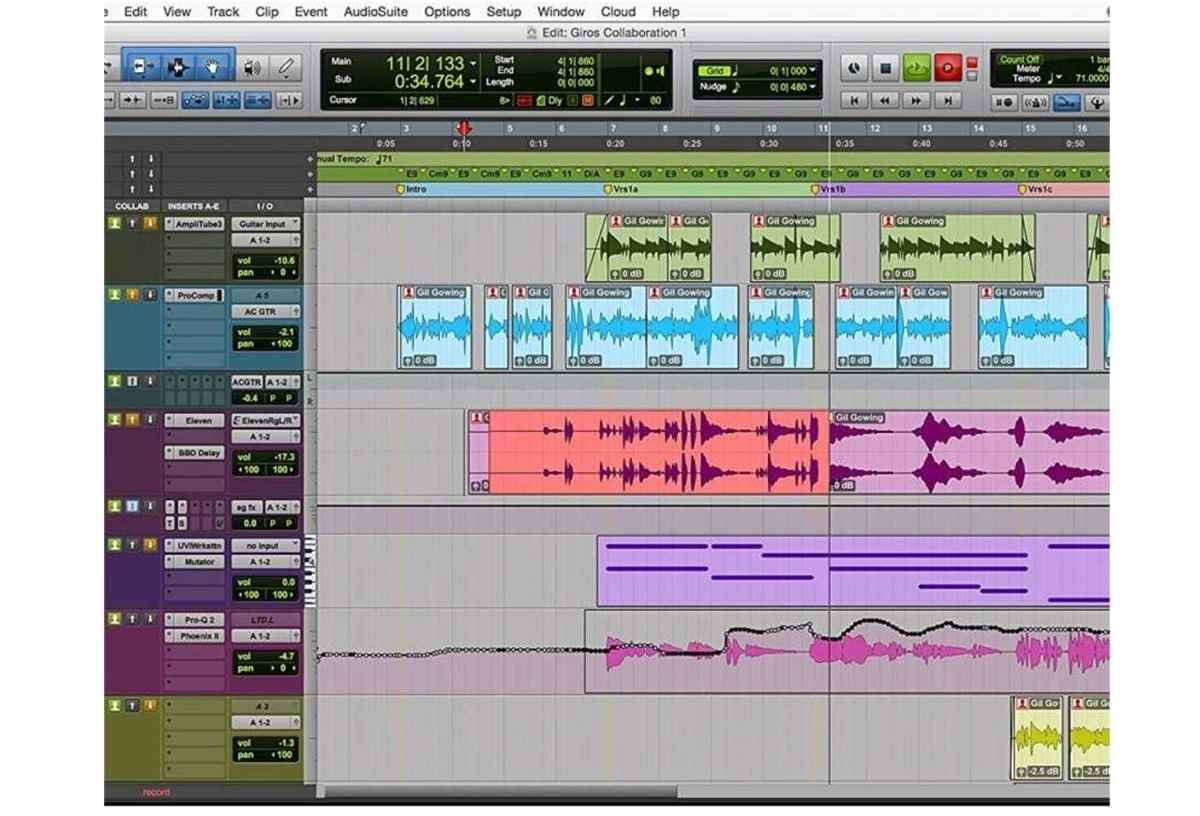This screenshot has width=1200, height=816.
Task: Select the Scrubber speaker tool
Action: (251, 67)
